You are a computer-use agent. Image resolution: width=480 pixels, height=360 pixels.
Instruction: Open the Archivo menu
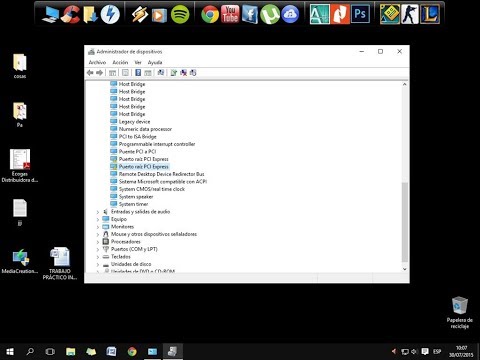coord(97,62)
